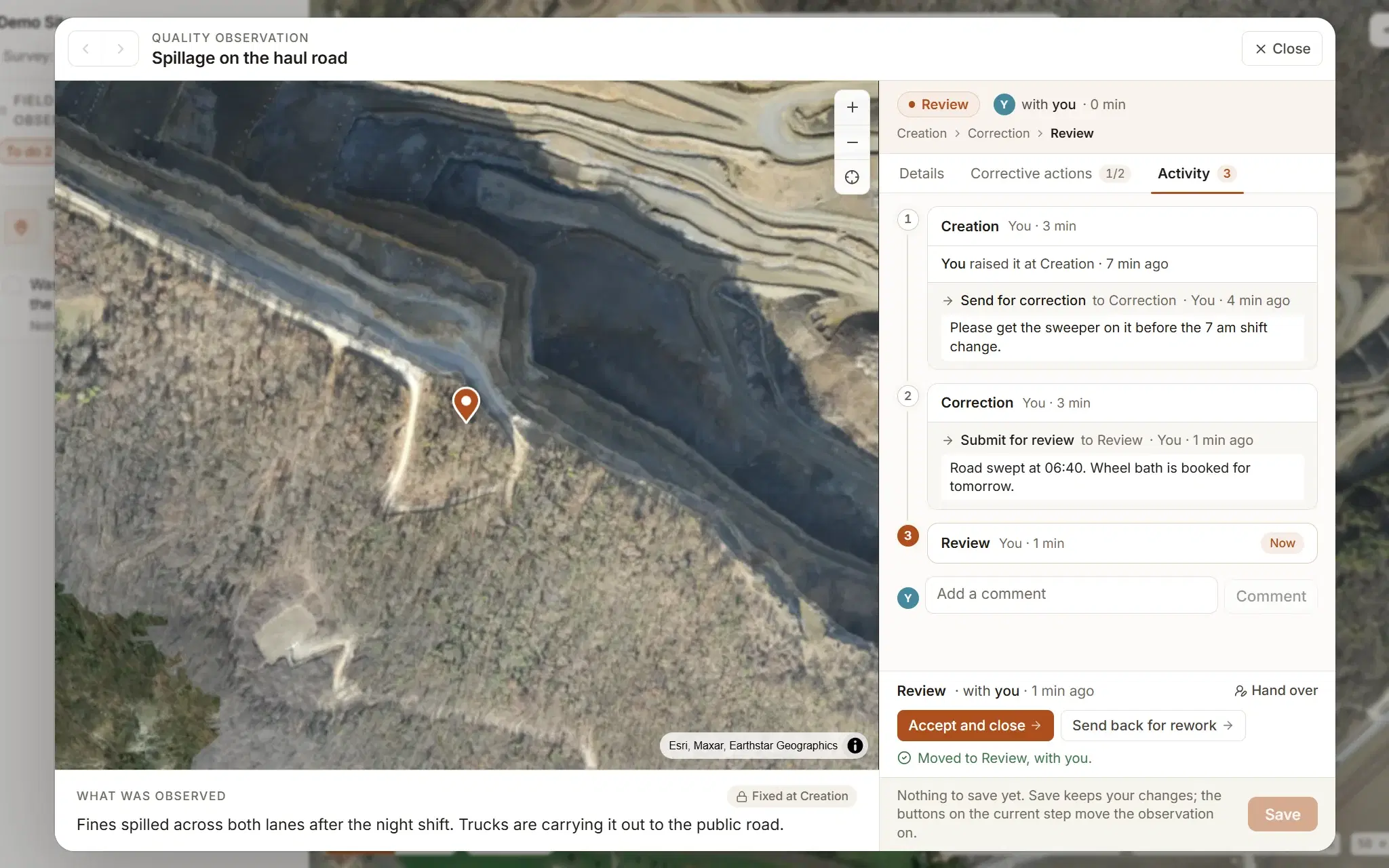1389x868 pixels.
Task: Click the Comment button
Action: click(x=1270, y=596)
